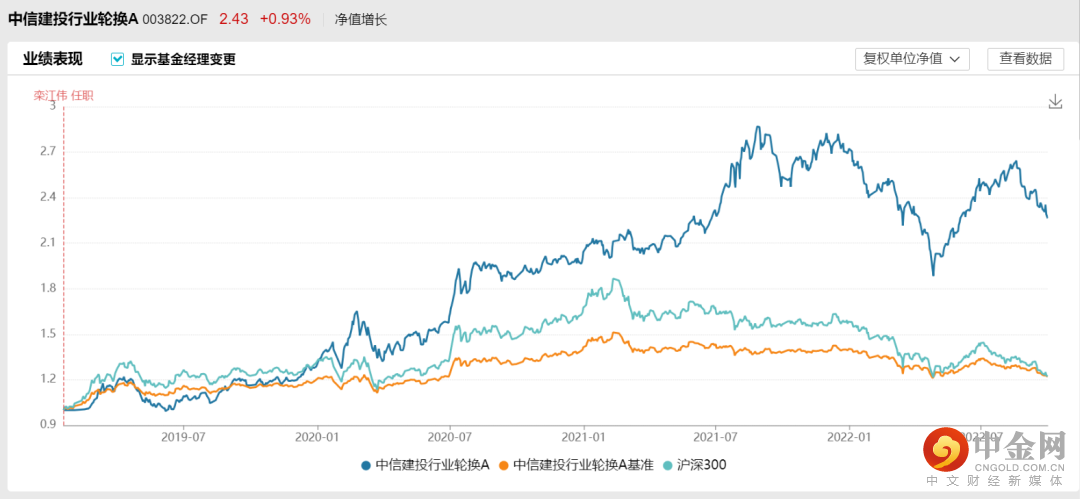1080x499 pixels.
Task: Click the 中金网 logo icon
Action: [x=944, y=450]
